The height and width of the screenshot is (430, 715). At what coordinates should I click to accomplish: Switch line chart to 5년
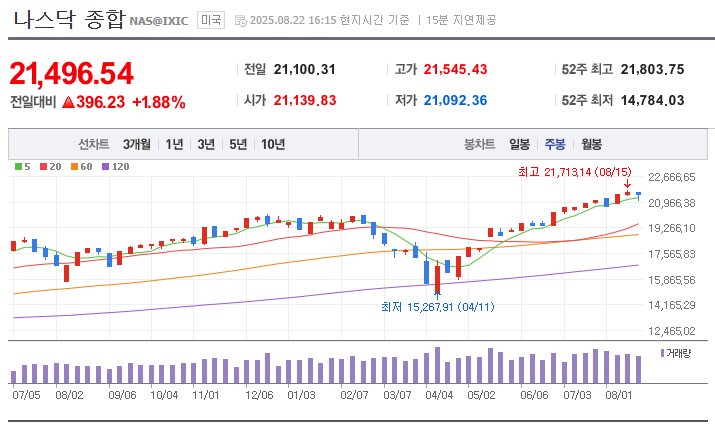pos(238,145)
